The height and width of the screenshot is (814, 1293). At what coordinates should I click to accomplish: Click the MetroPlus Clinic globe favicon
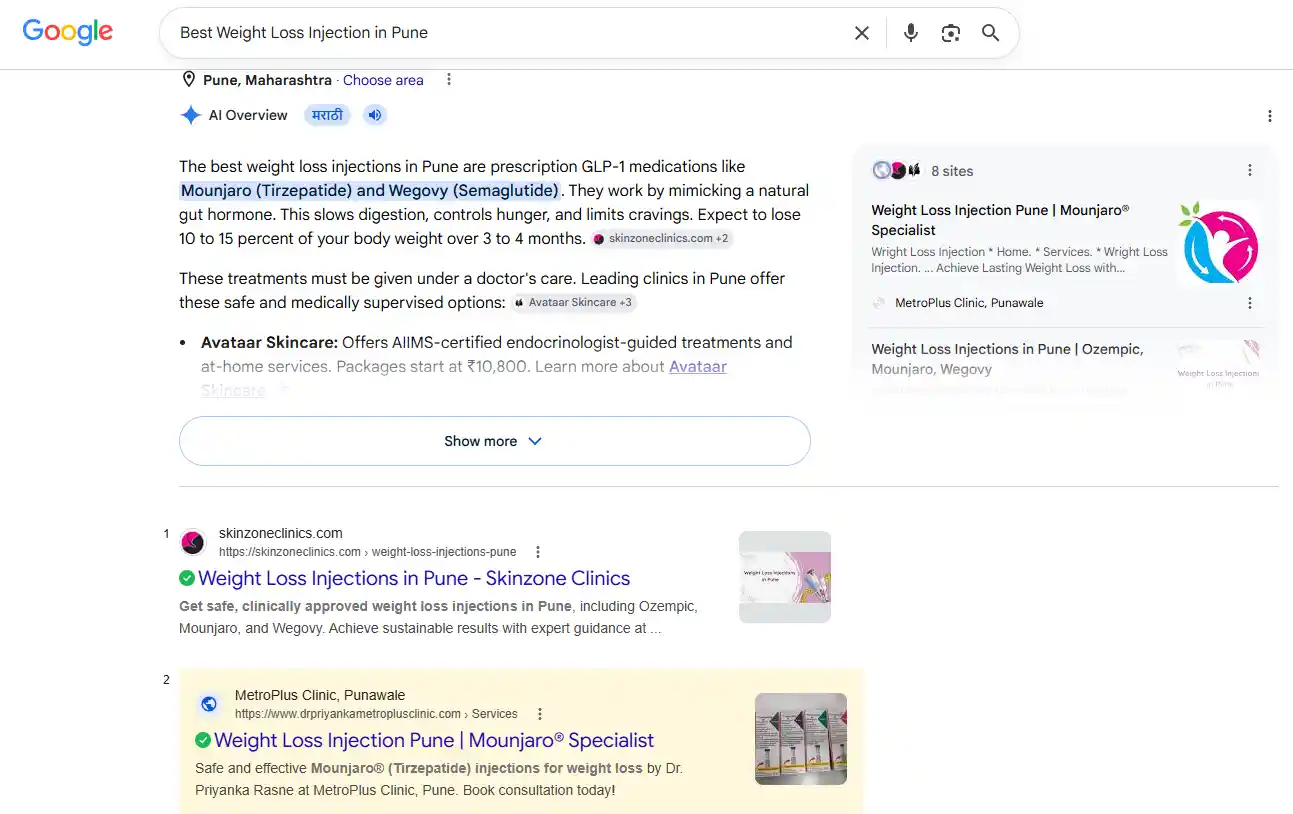coord(209,704)
